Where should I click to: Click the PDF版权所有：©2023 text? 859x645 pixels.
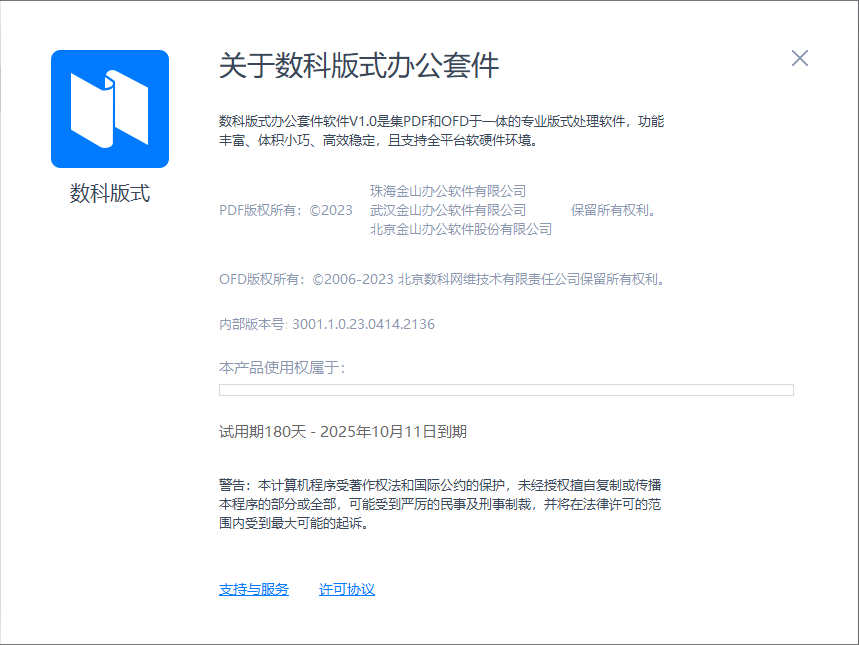click(x=285, y=210)
